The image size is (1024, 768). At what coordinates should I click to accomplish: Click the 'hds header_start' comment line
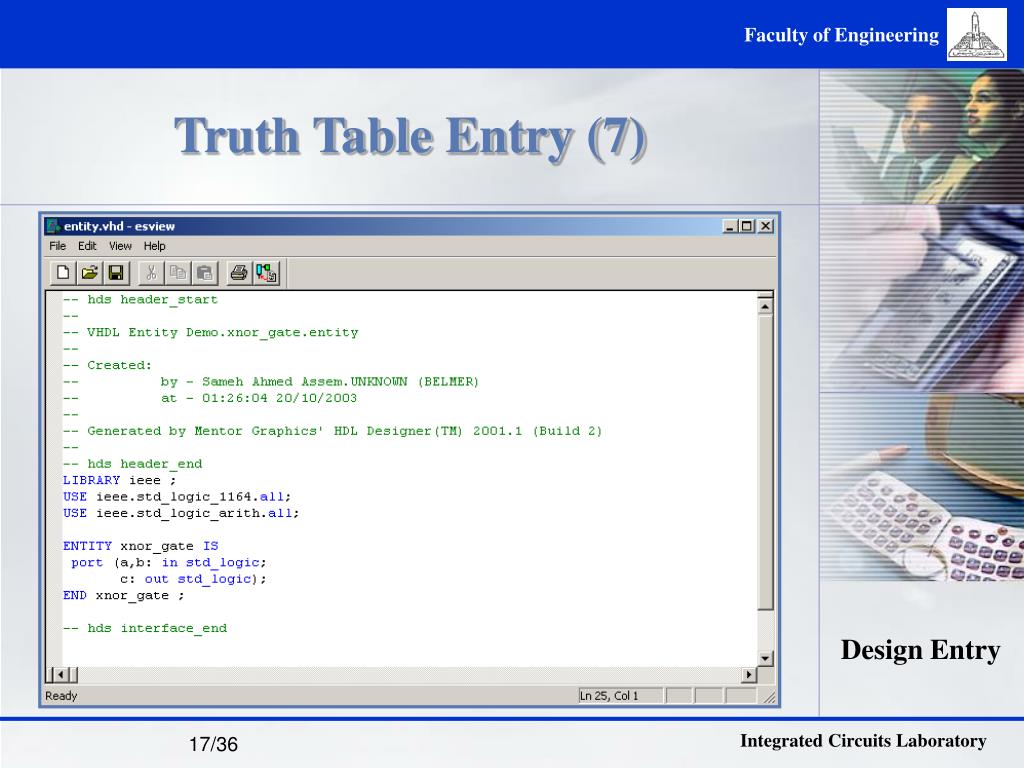click(x=140, y=300)
